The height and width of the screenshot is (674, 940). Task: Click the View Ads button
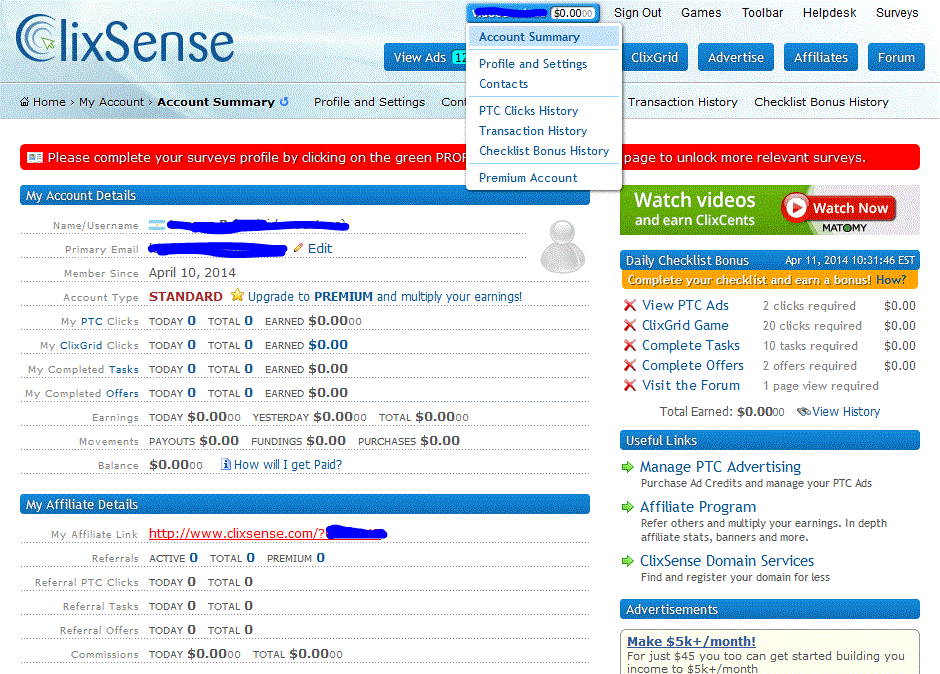tap(425, 58)
